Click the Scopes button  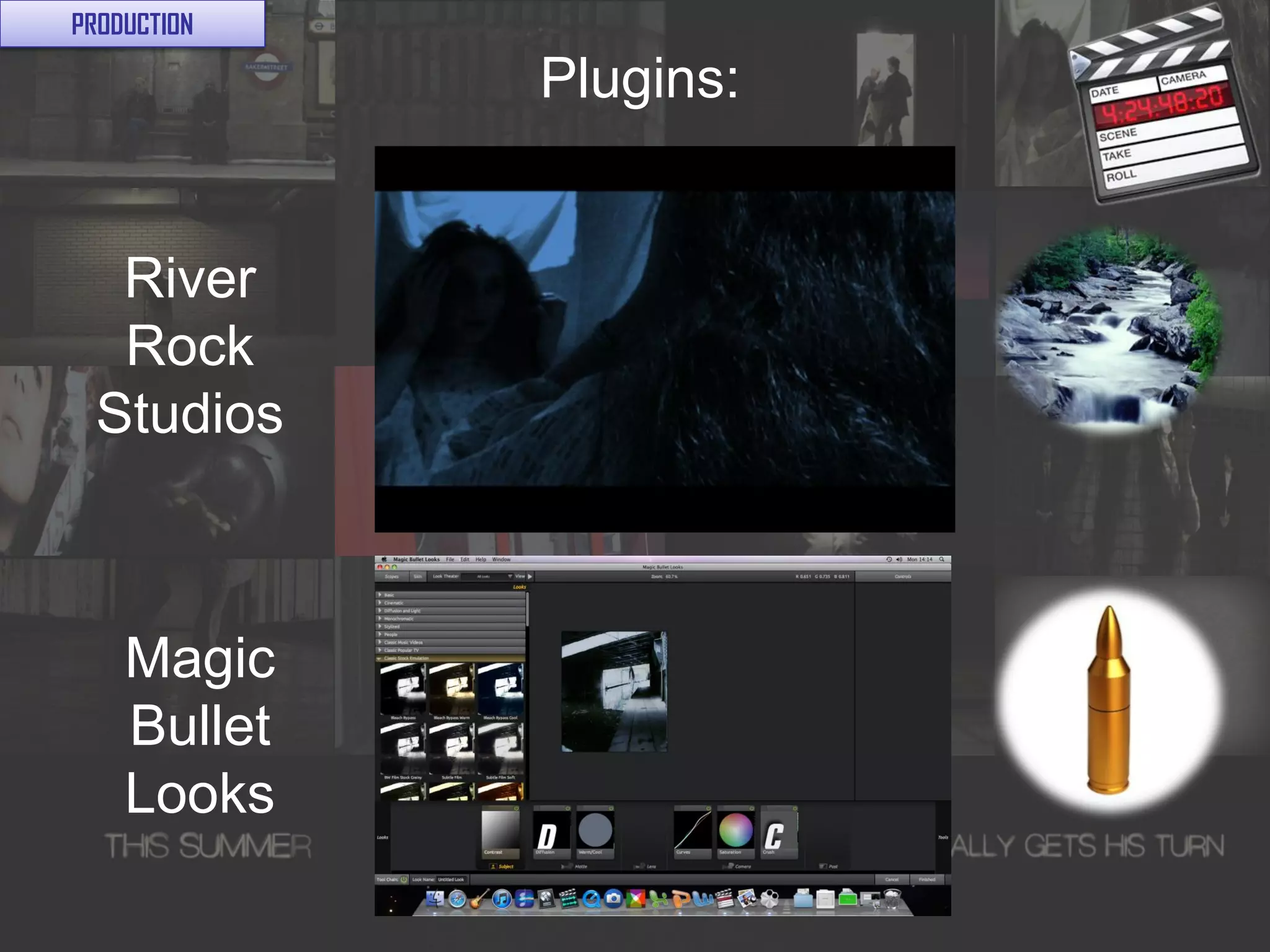[392, 576]
